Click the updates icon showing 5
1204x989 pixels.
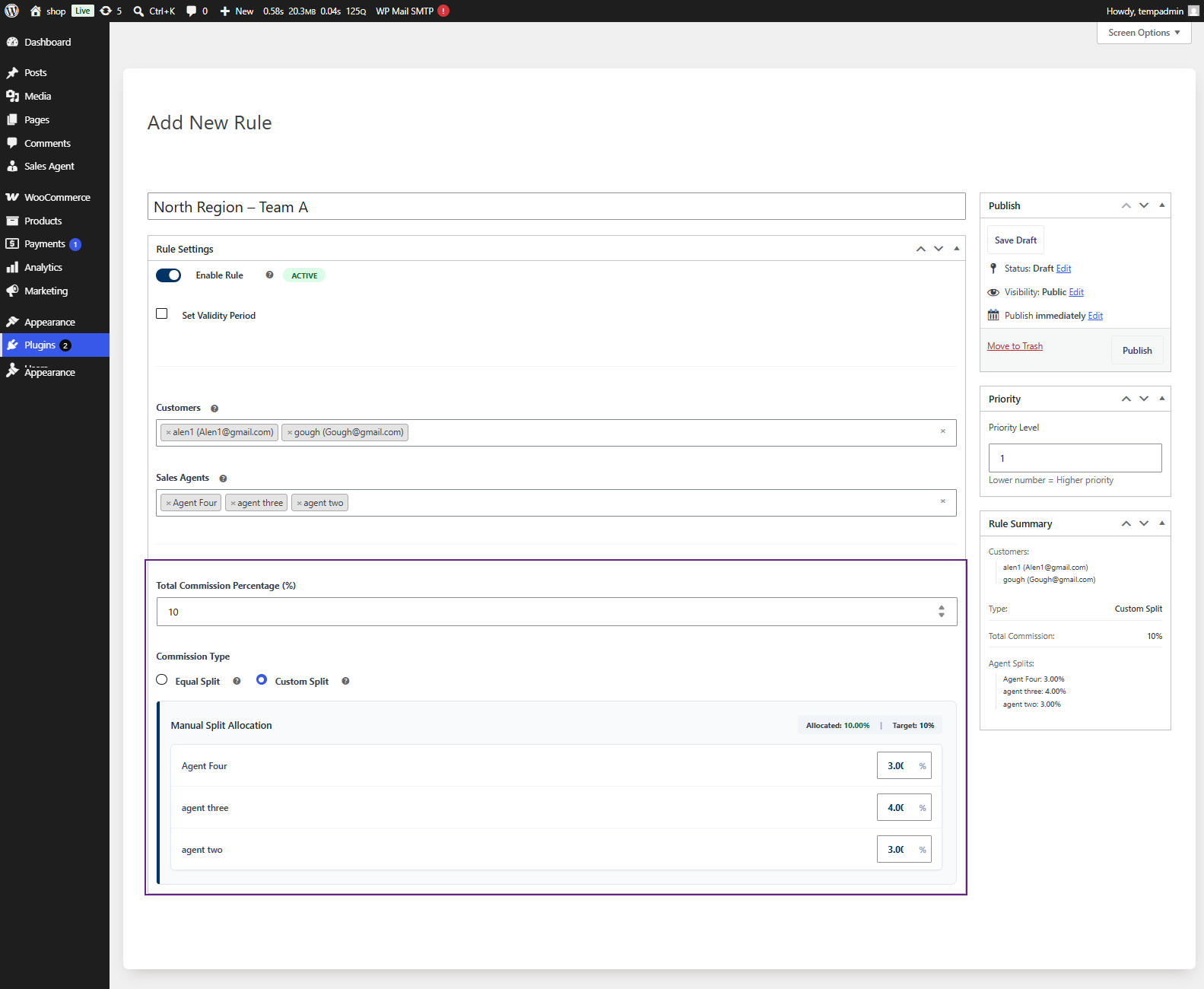click(106, 11)
